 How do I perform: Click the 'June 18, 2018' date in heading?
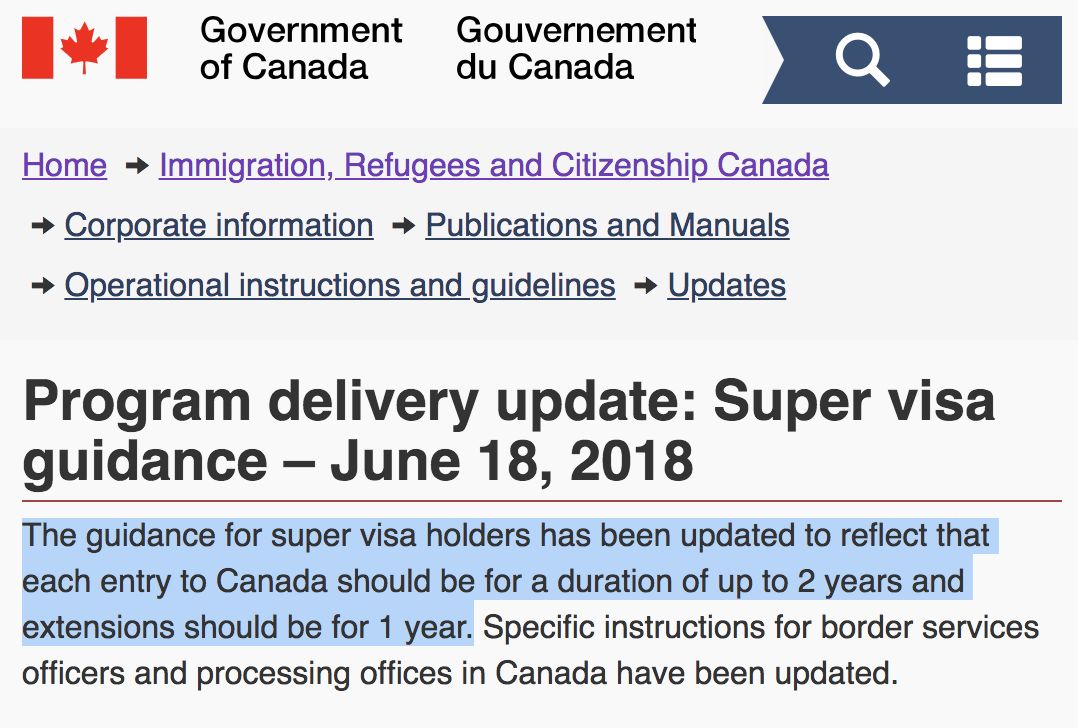tap(511, 461)
